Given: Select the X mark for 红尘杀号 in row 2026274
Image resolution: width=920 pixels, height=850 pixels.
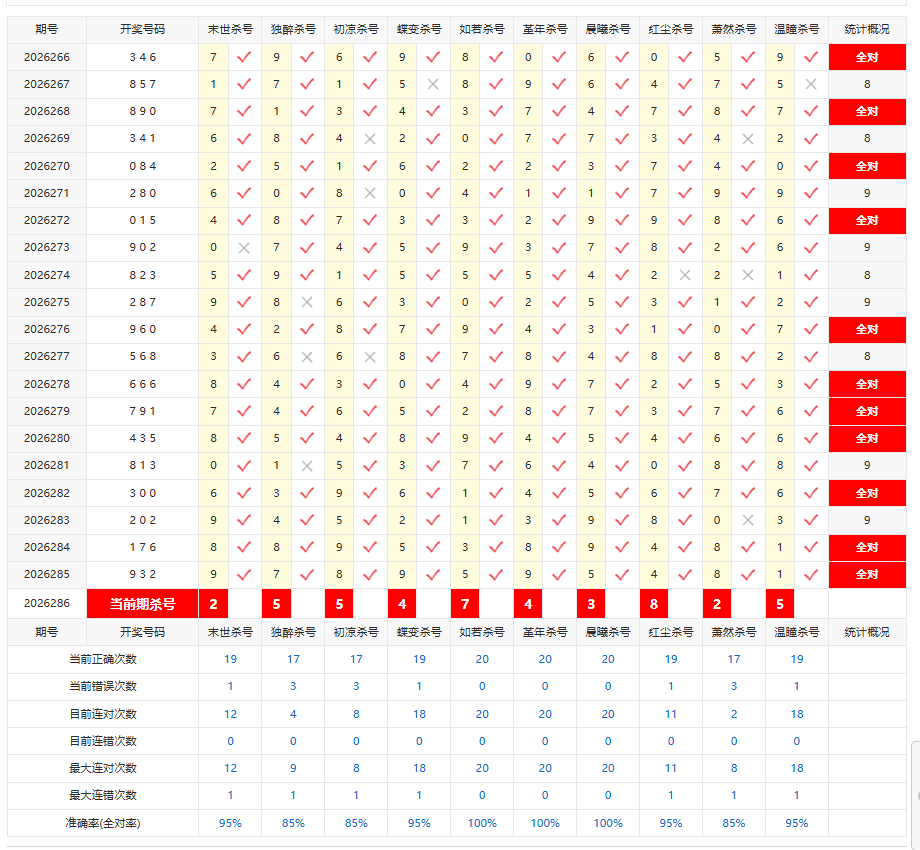Looking at the screenshot, I should point(685,275).
